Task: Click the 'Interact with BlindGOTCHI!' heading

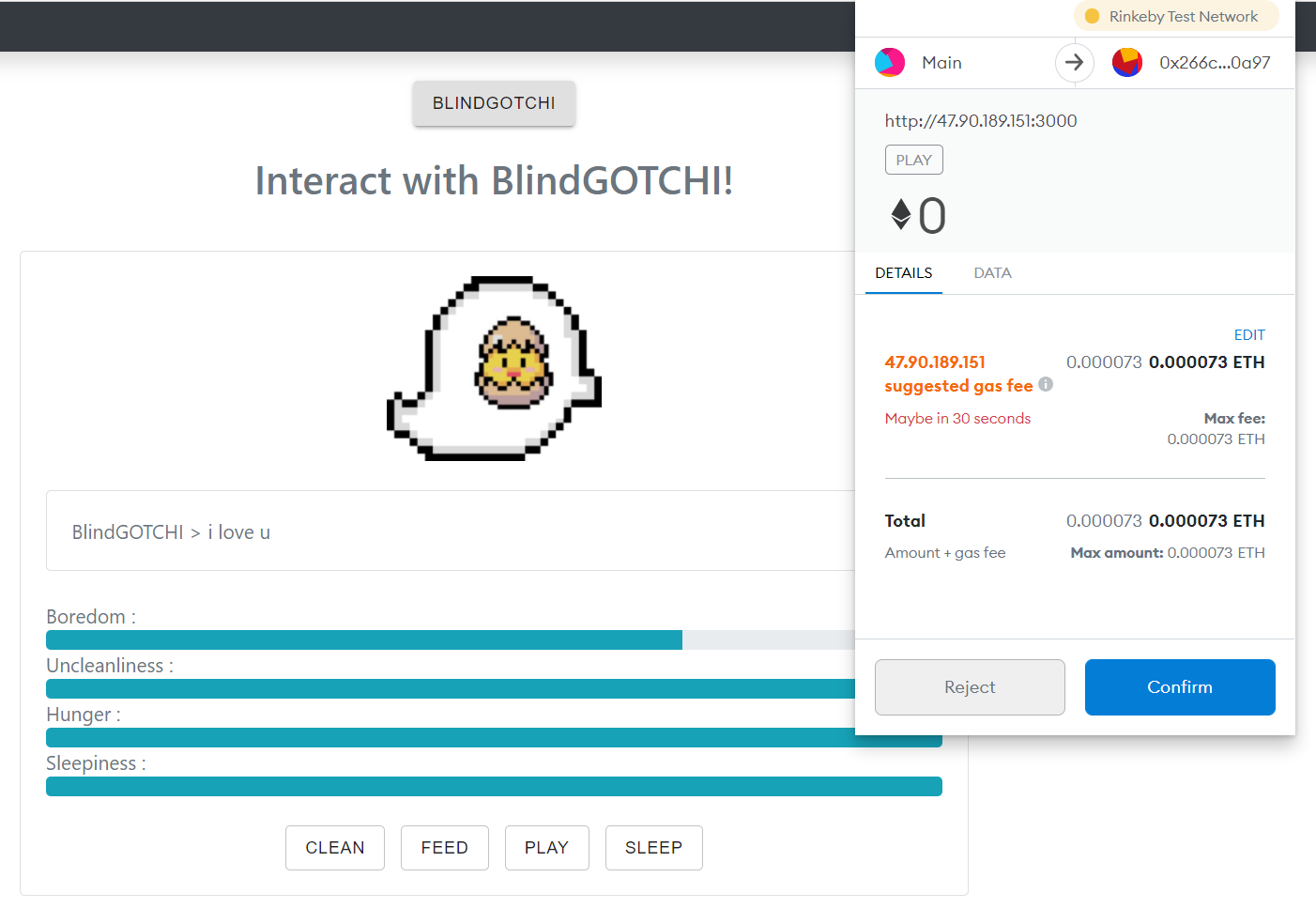Action: 494,180
